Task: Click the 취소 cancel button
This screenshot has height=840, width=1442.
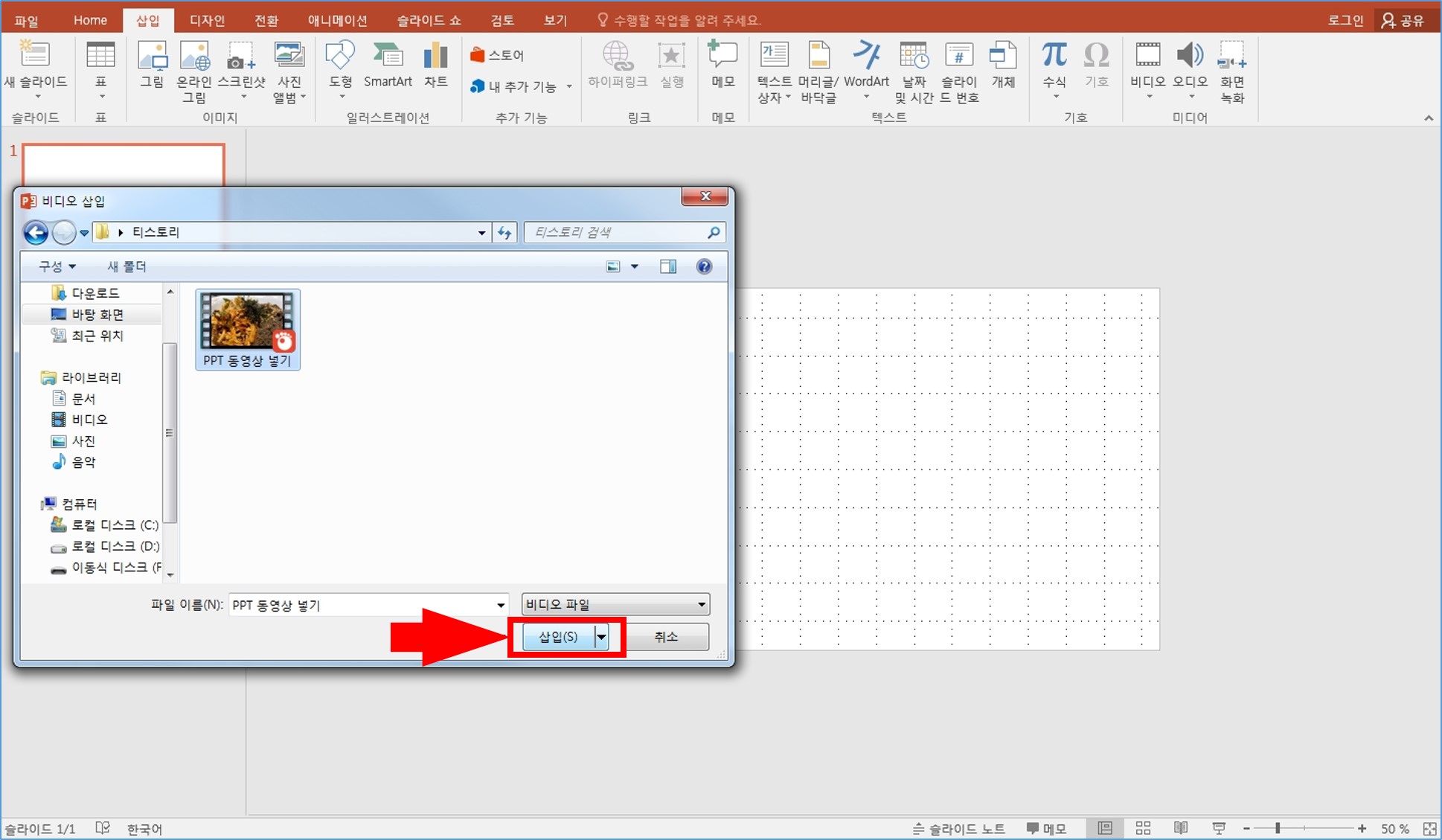Action: [666, 637]
